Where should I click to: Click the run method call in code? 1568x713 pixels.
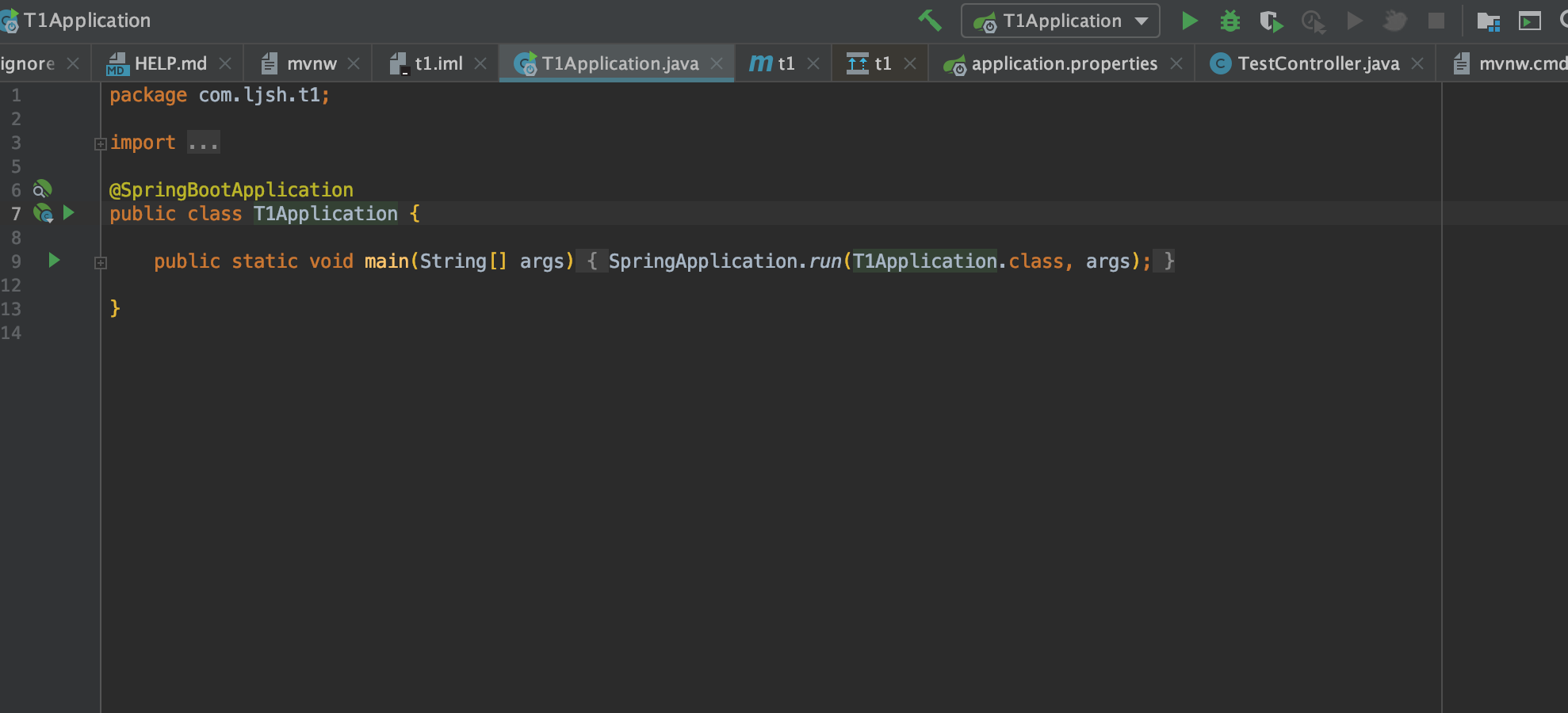824,261
